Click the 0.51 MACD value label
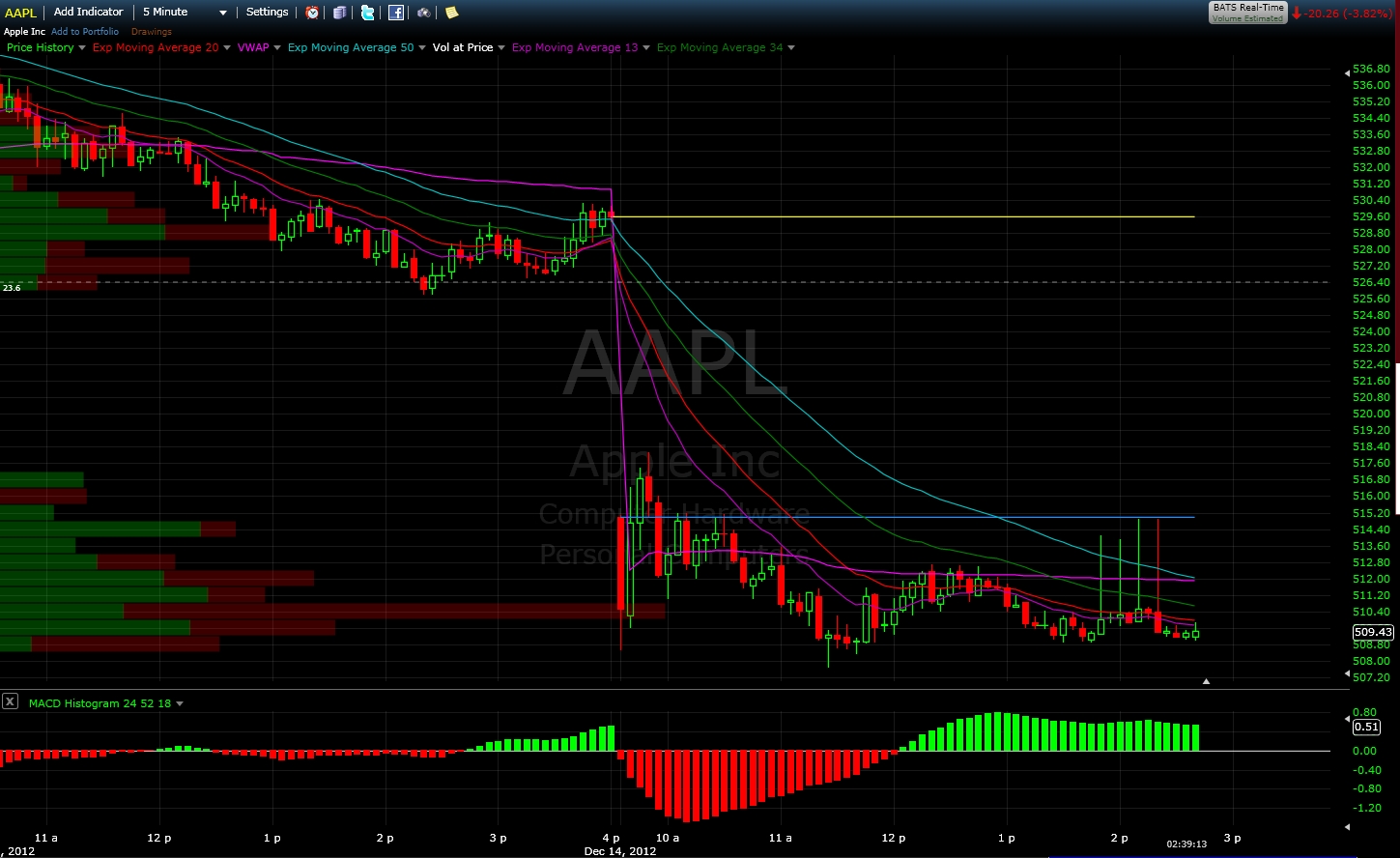The height and width of the screenshot is (858, 1400). tap(1366, 728)
